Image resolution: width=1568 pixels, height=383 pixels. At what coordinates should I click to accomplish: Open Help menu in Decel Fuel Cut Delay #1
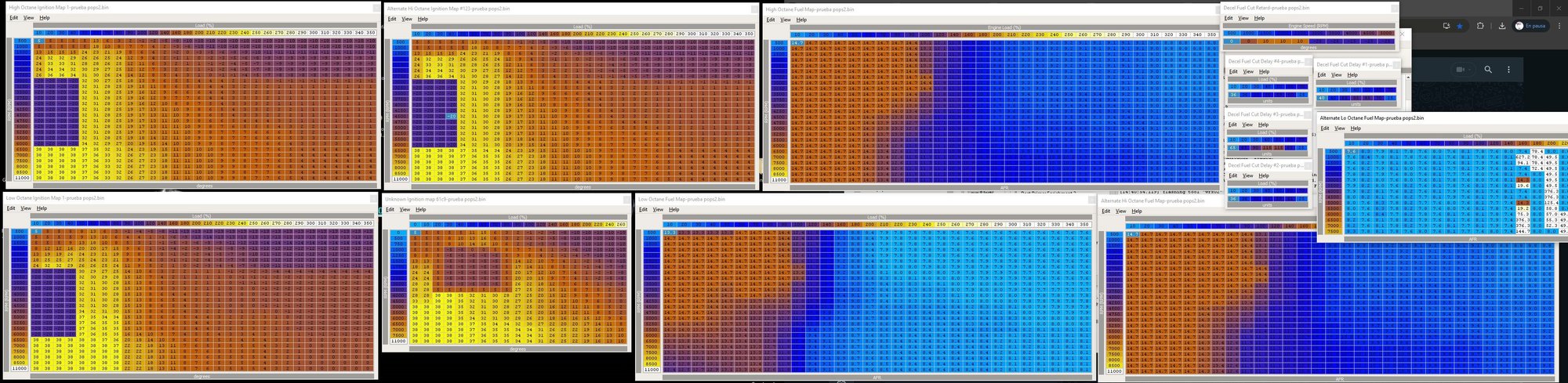pyautogui.click(x=1352, y=75)
